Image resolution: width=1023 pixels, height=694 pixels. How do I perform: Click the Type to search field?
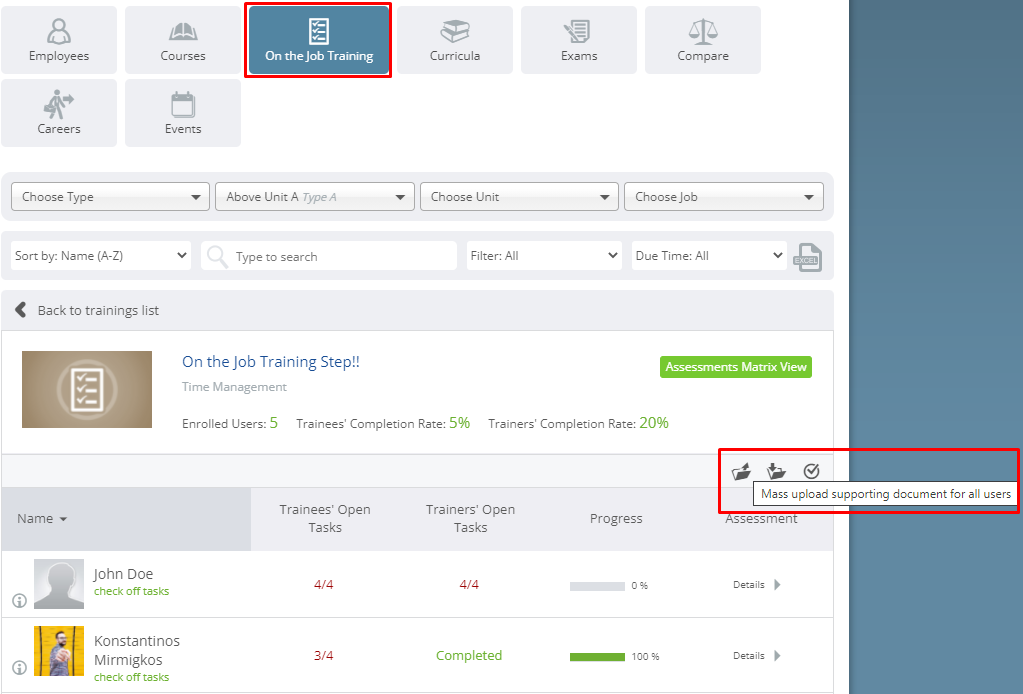coord(329,256)
